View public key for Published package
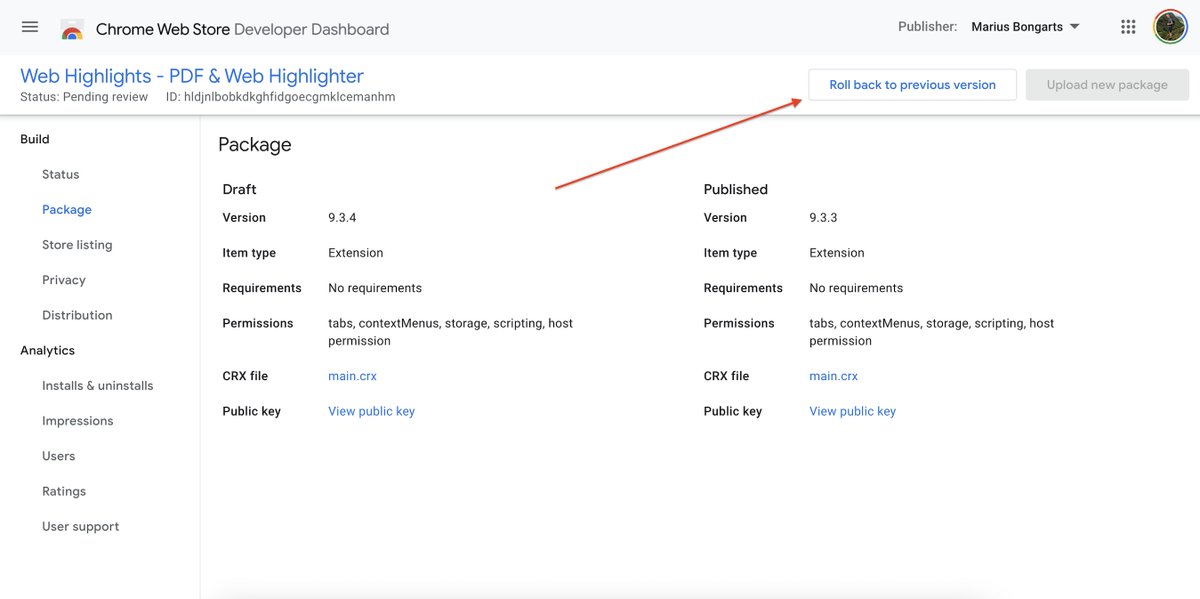Image resolution: width=1200 pixels, height=599 pixels. [853, 411]
